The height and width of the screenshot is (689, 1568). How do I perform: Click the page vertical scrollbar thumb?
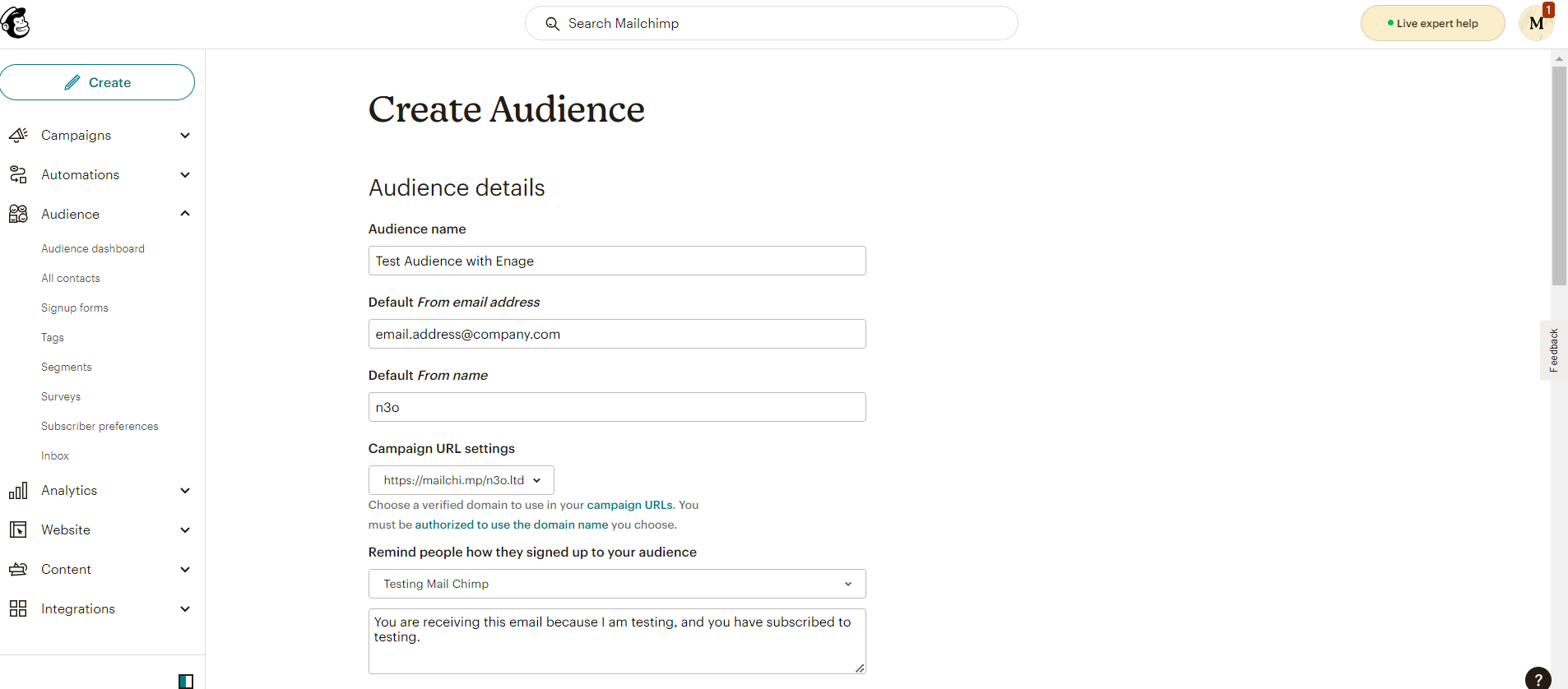(1559, 176)
